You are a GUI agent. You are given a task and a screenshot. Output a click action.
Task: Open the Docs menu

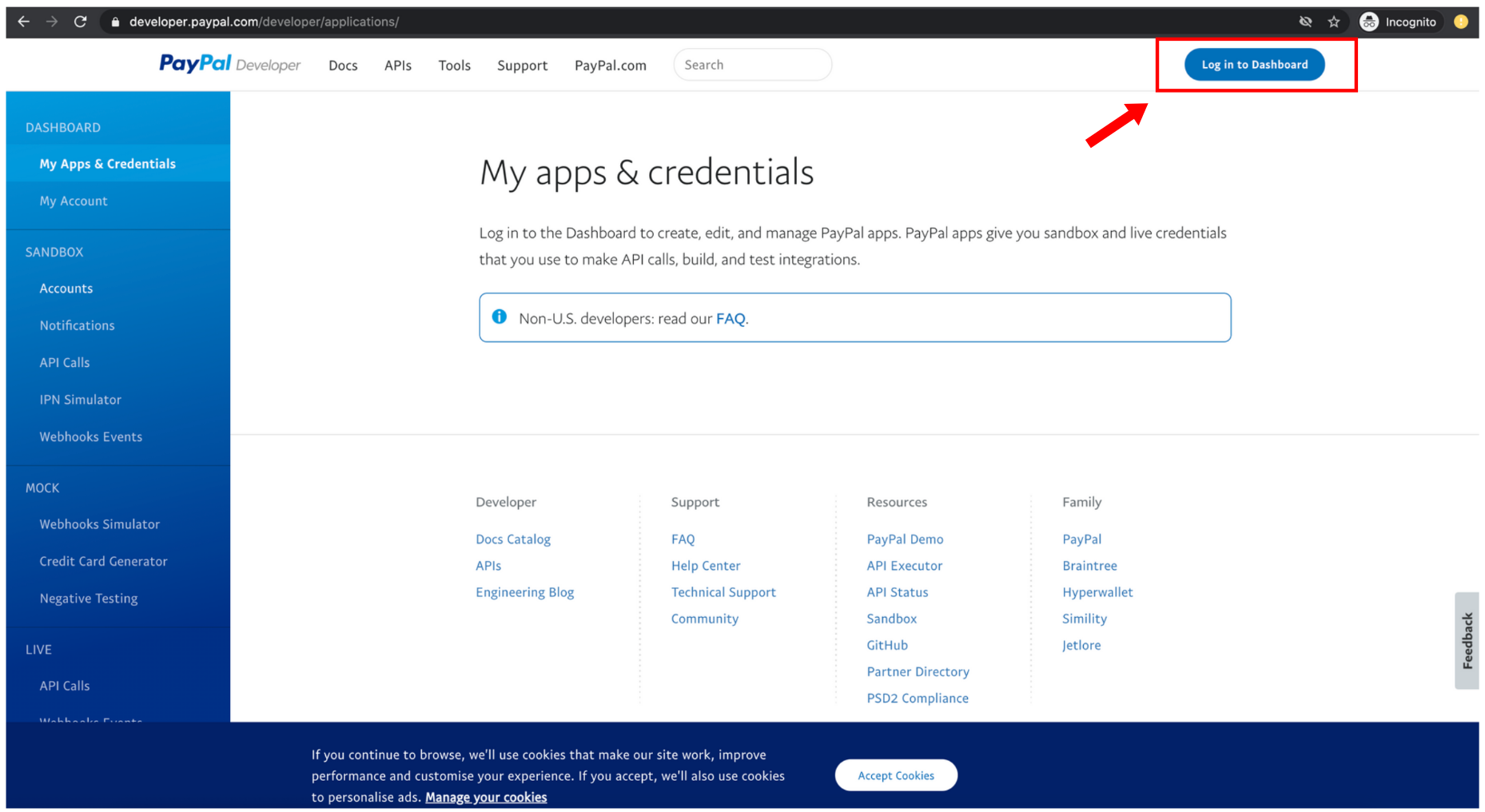[x=343, y=66]
